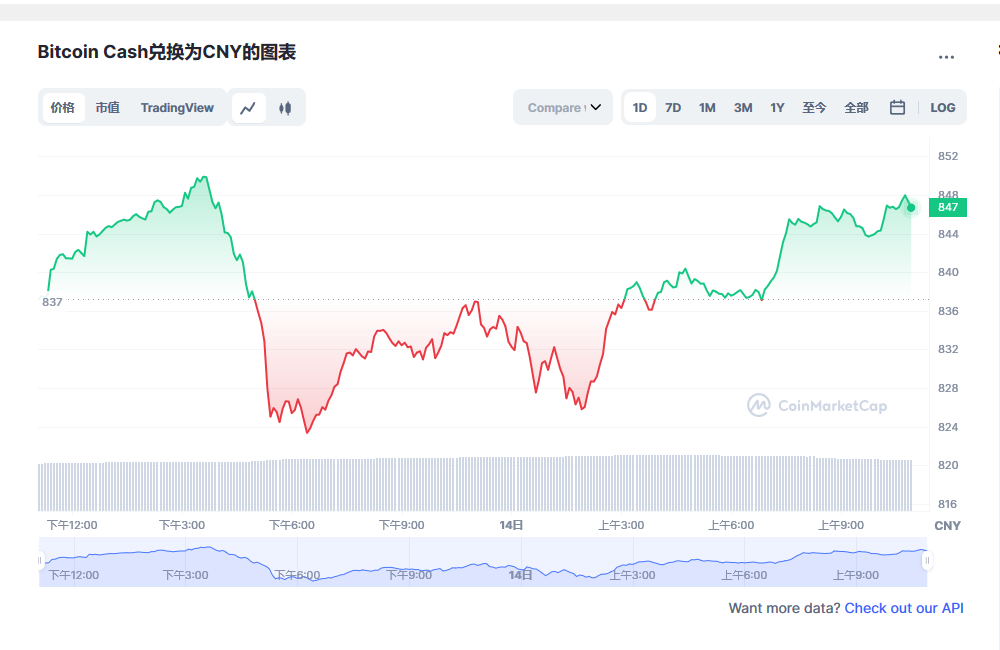
Task: Open the TradingView tab
Action: click(177, 108)
